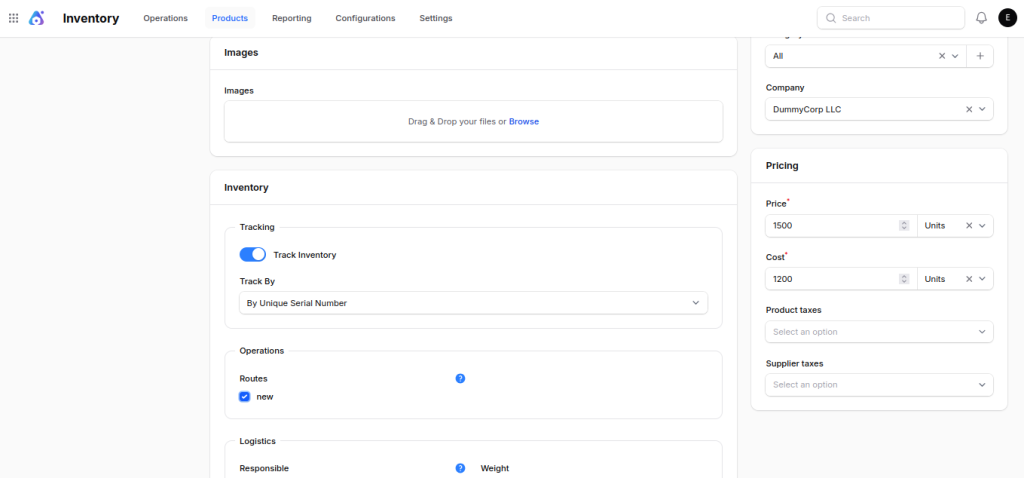Toggle the Track Inventory switch
Image resolution: width=1024 pixels, height=478 pixels.
click(x=253, y=255)
